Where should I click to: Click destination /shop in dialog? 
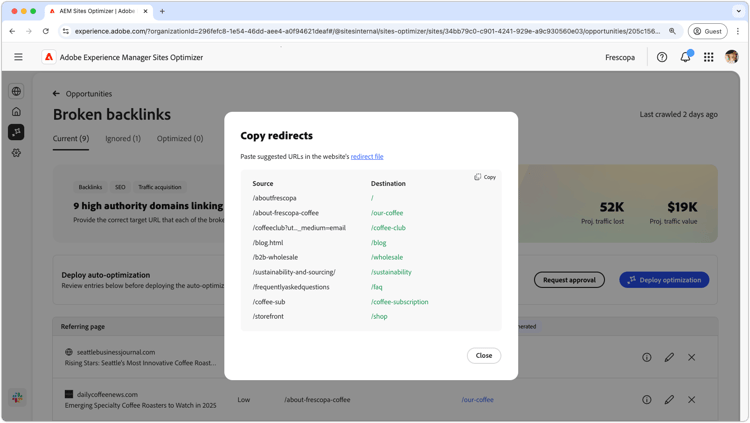pos(379,316)
